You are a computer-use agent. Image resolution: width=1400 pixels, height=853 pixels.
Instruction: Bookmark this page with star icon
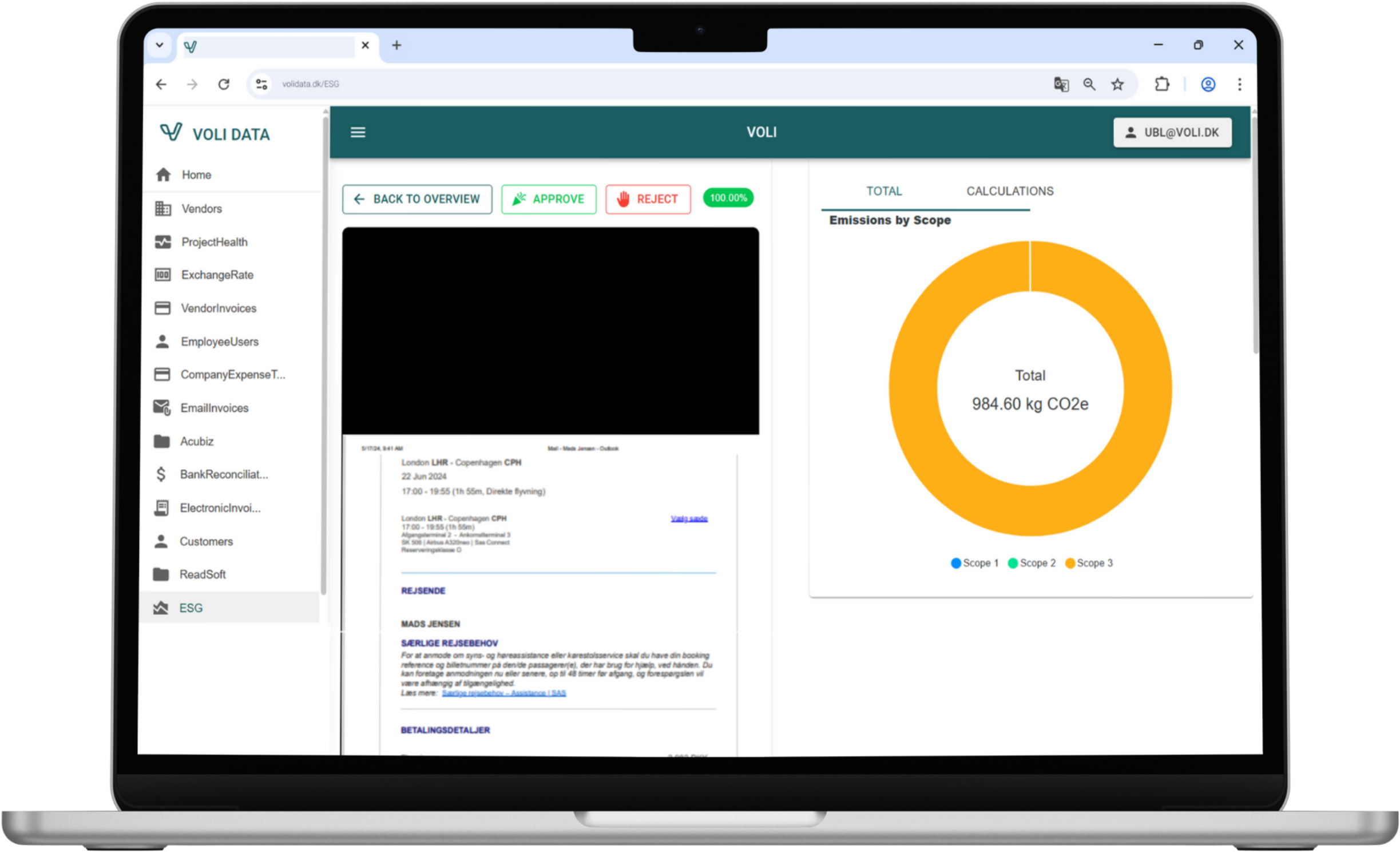pos(1117,85)
